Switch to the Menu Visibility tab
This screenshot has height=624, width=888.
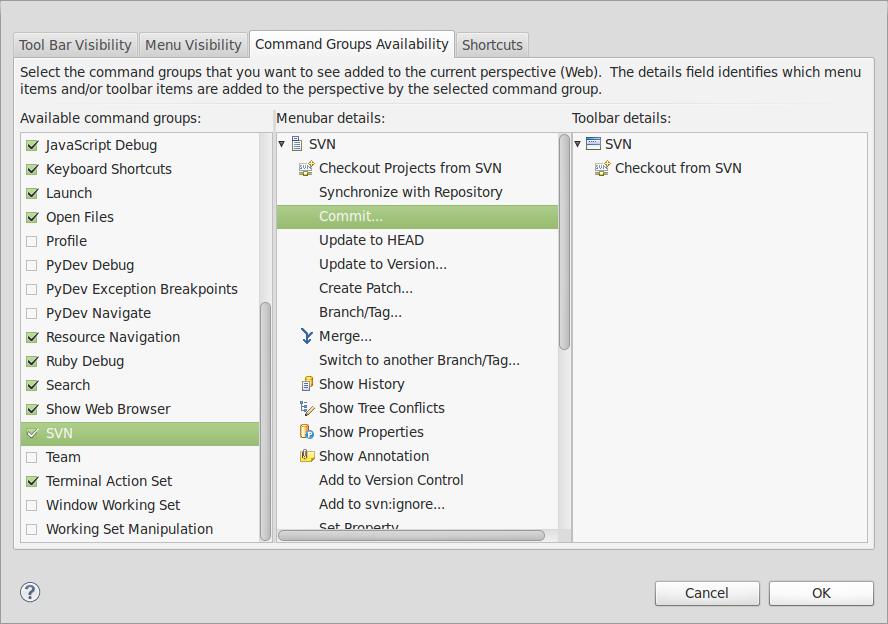(193, 45)
